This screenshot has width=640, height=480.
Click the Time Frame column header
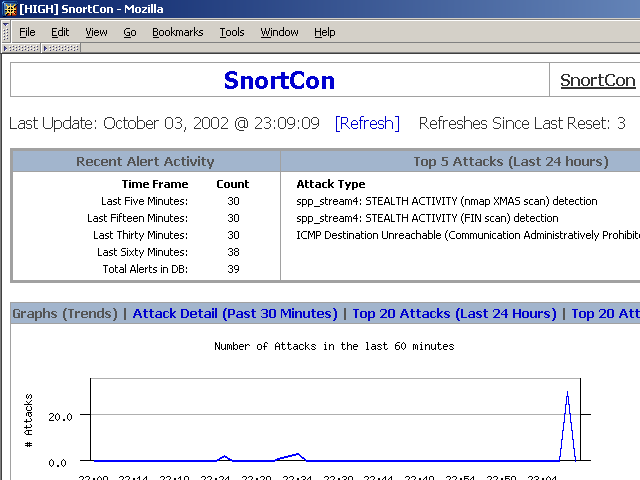click(155, 184)
